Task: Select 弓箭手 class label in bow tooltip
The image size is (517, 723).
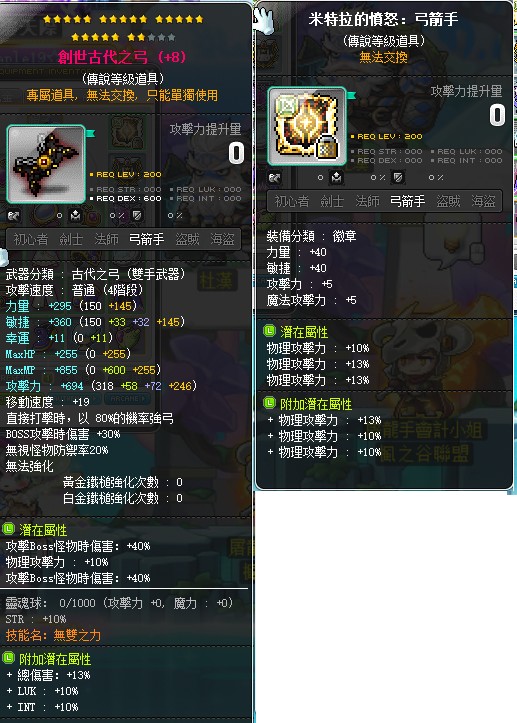Action: coord(146,239)
